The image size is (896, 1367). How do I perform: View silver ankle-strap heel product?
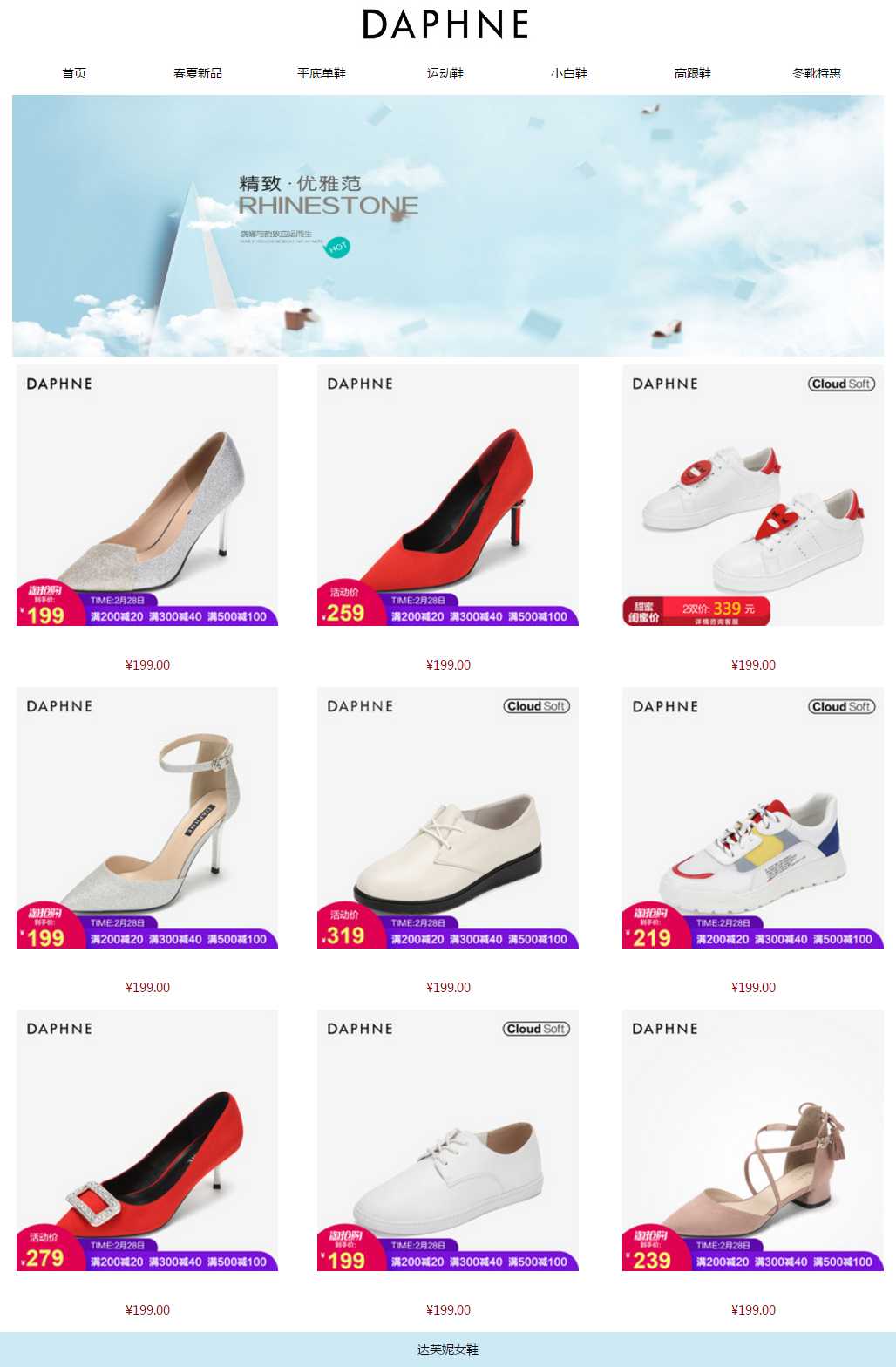point(147,818)
